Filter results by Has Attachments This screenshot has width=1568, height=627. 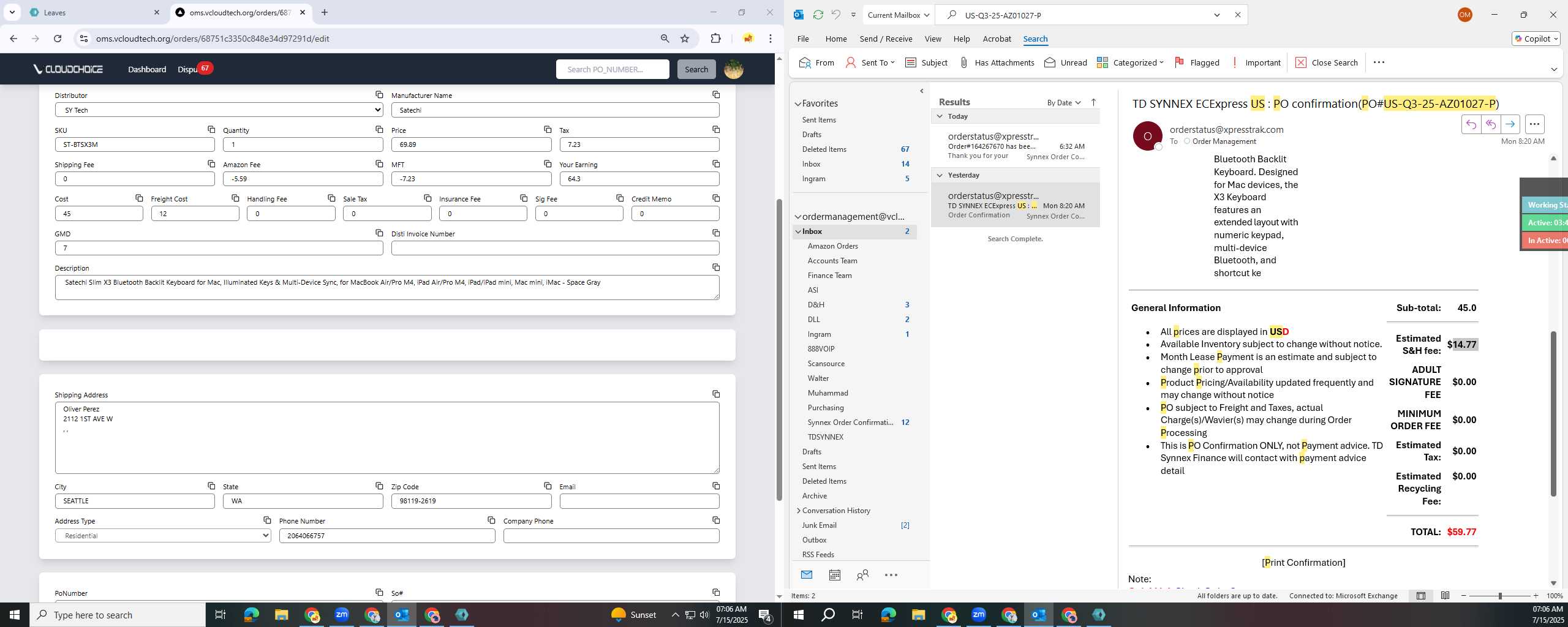tap(996, 62)
